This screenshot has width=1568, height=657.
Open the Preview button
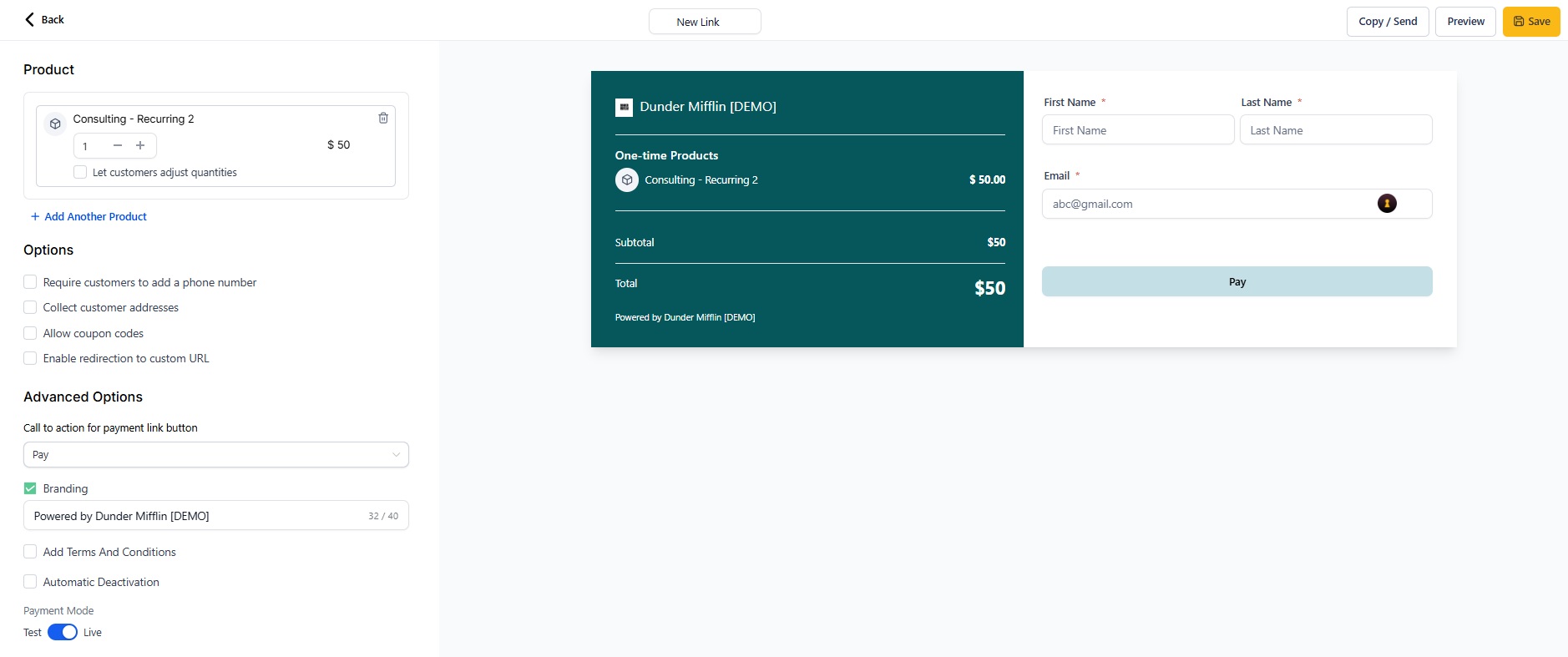coord(1465,22)
